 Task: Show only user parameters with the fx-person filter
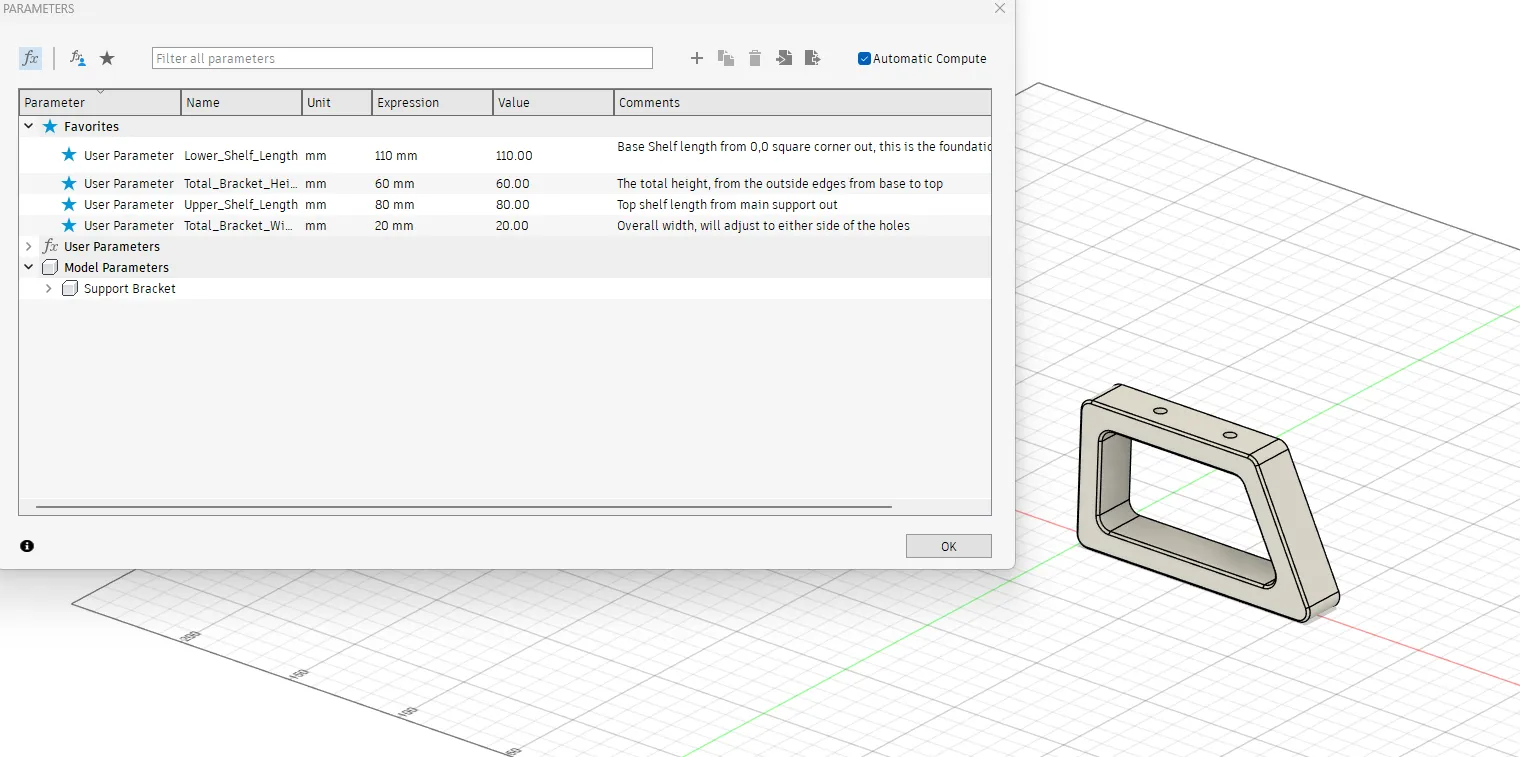pos(77,58)
